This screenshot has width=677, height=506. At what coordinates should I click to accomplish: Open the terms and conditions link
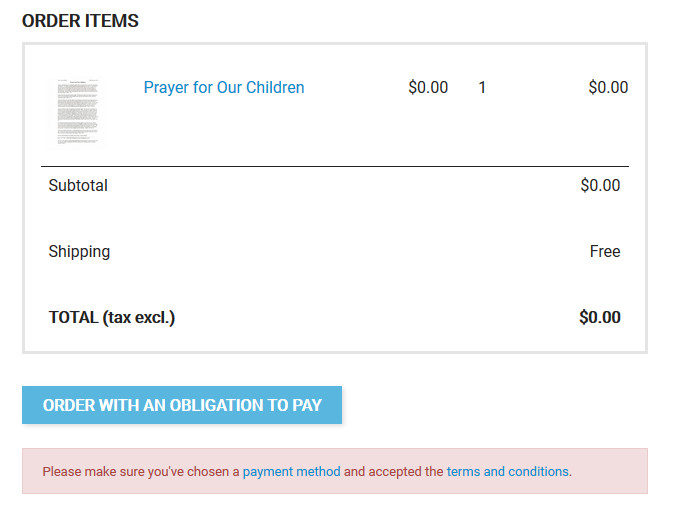(x=507, y=471)
